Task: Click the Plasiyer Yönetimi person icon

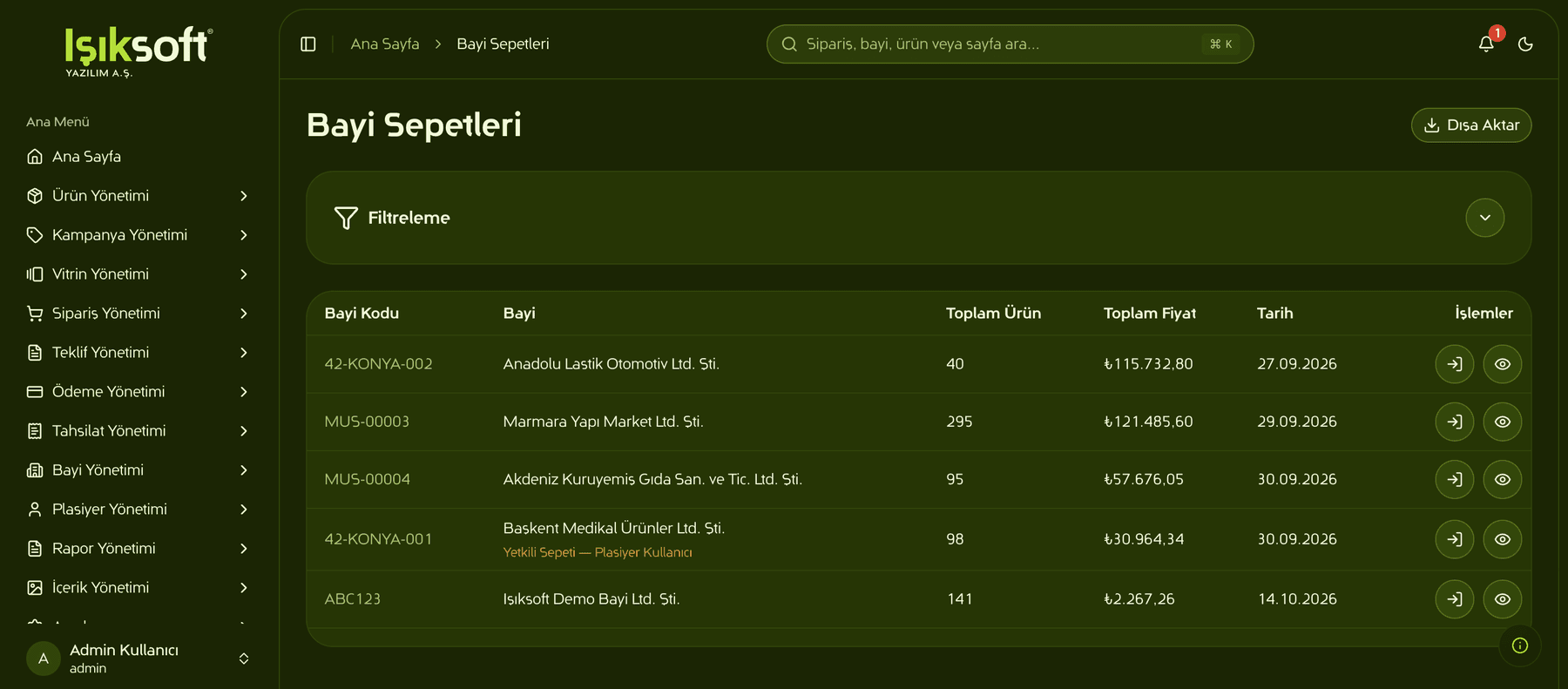Action: click(x=35, y=510)
